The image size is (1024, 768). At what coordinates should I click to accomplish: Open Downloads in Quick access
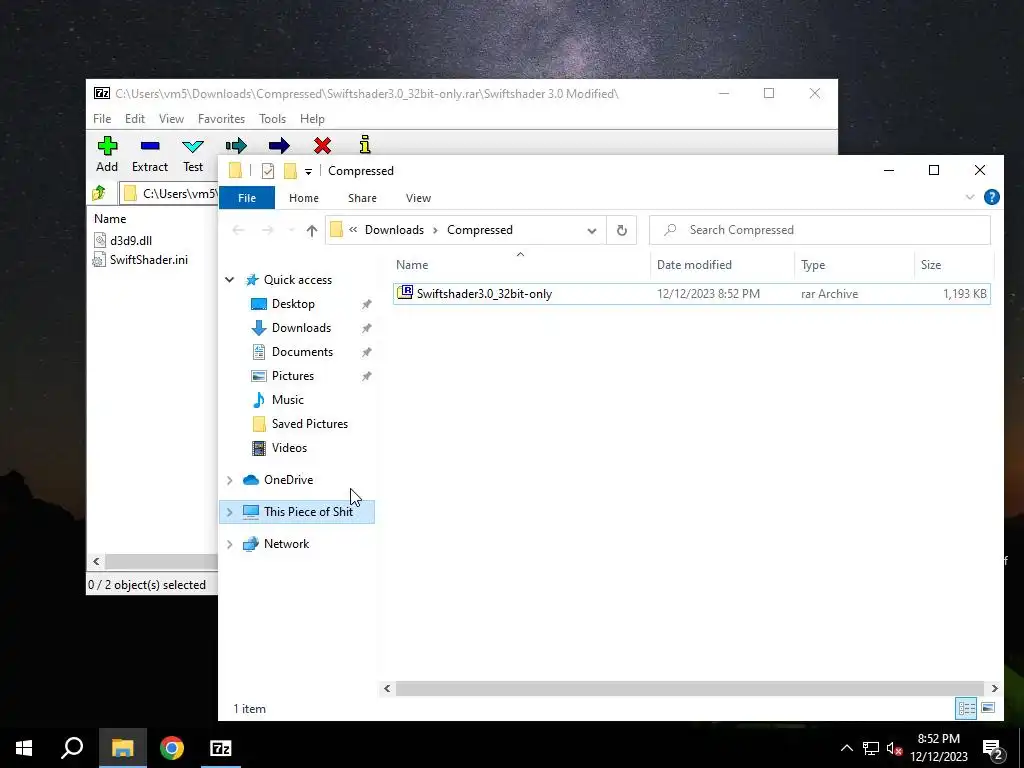click(301, 328)
